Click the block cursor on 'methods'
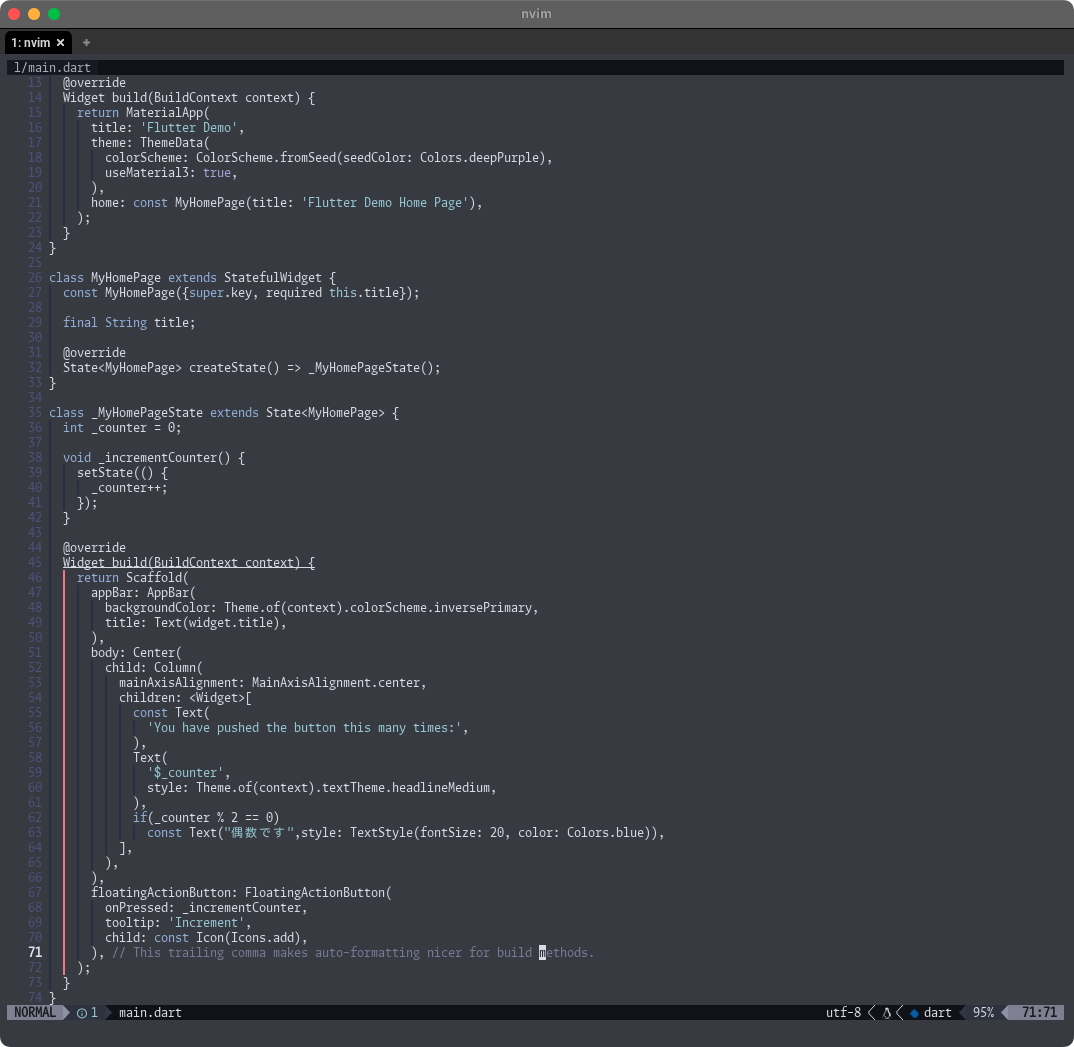 click(x=542, y=953)
